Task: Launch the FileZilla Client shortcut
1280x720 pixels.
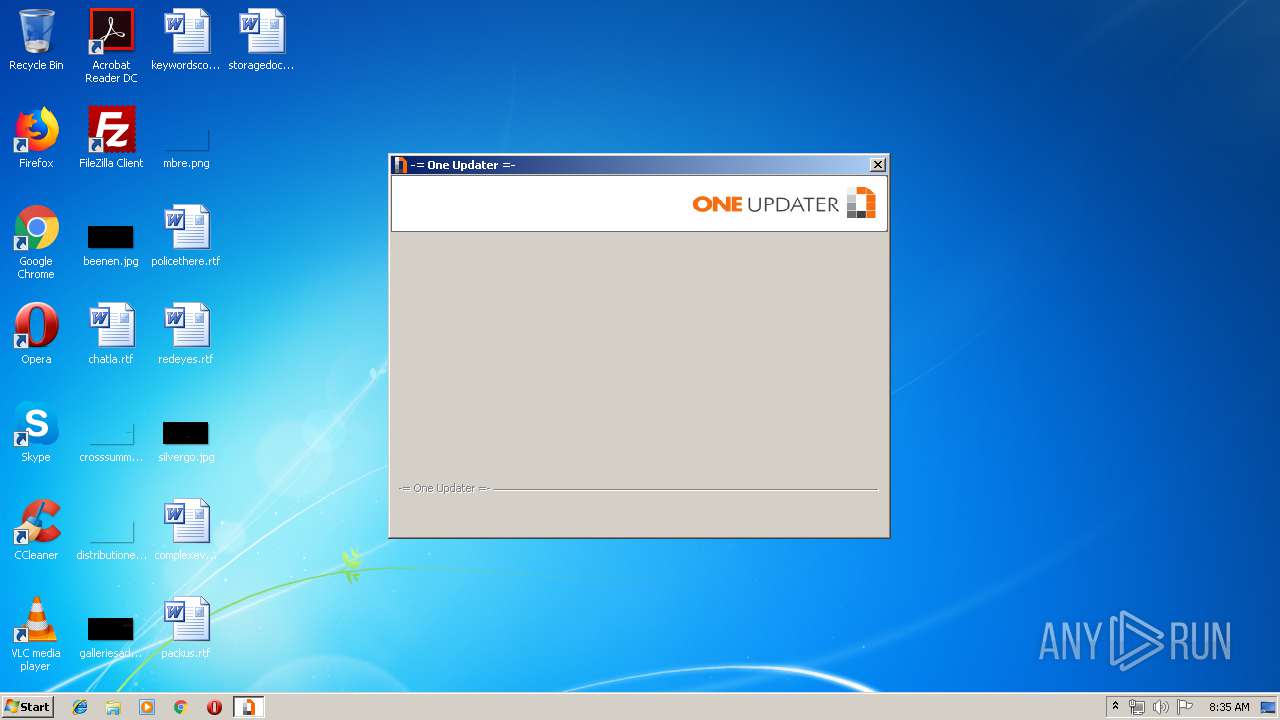Action: tap(111, 138)
